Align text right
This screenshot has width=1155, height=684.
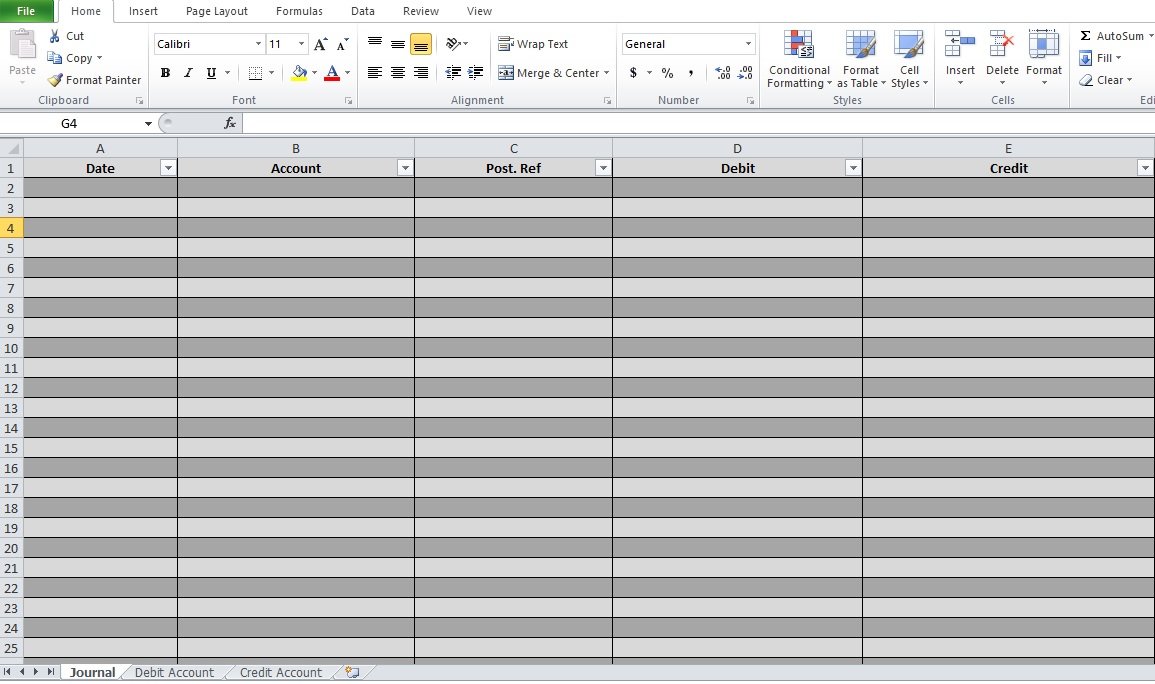421,73
